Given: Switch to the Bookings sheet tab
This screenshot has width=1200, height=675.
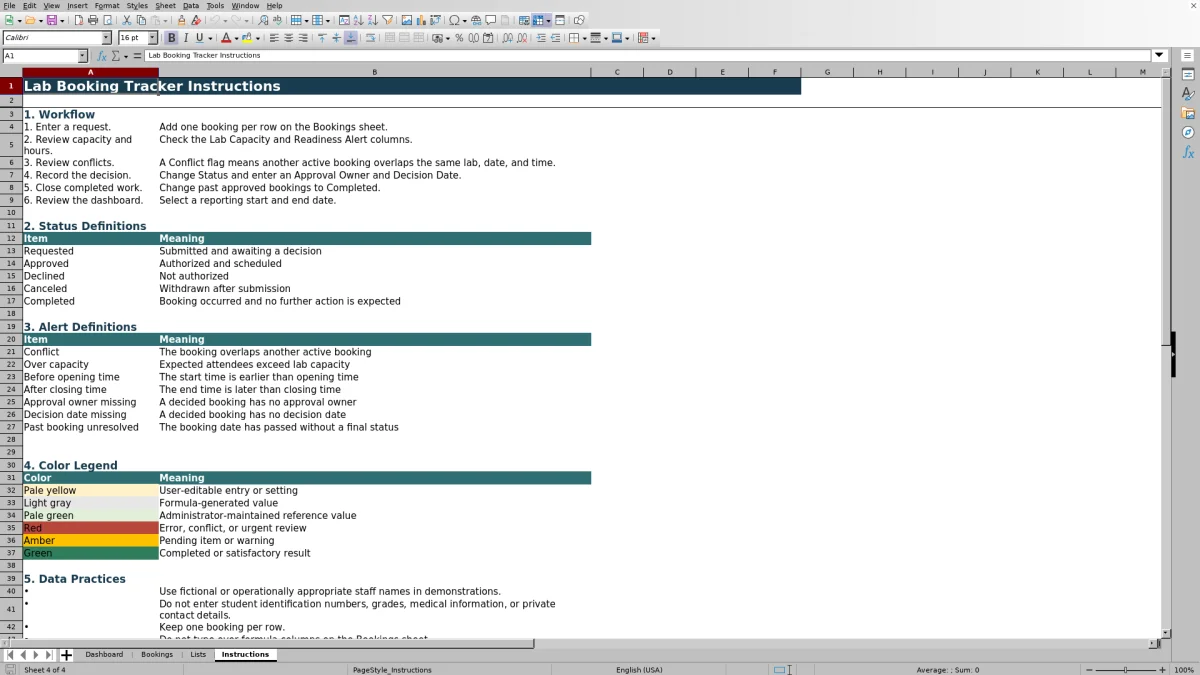Looking at the screenshot, I should [157, 655].
